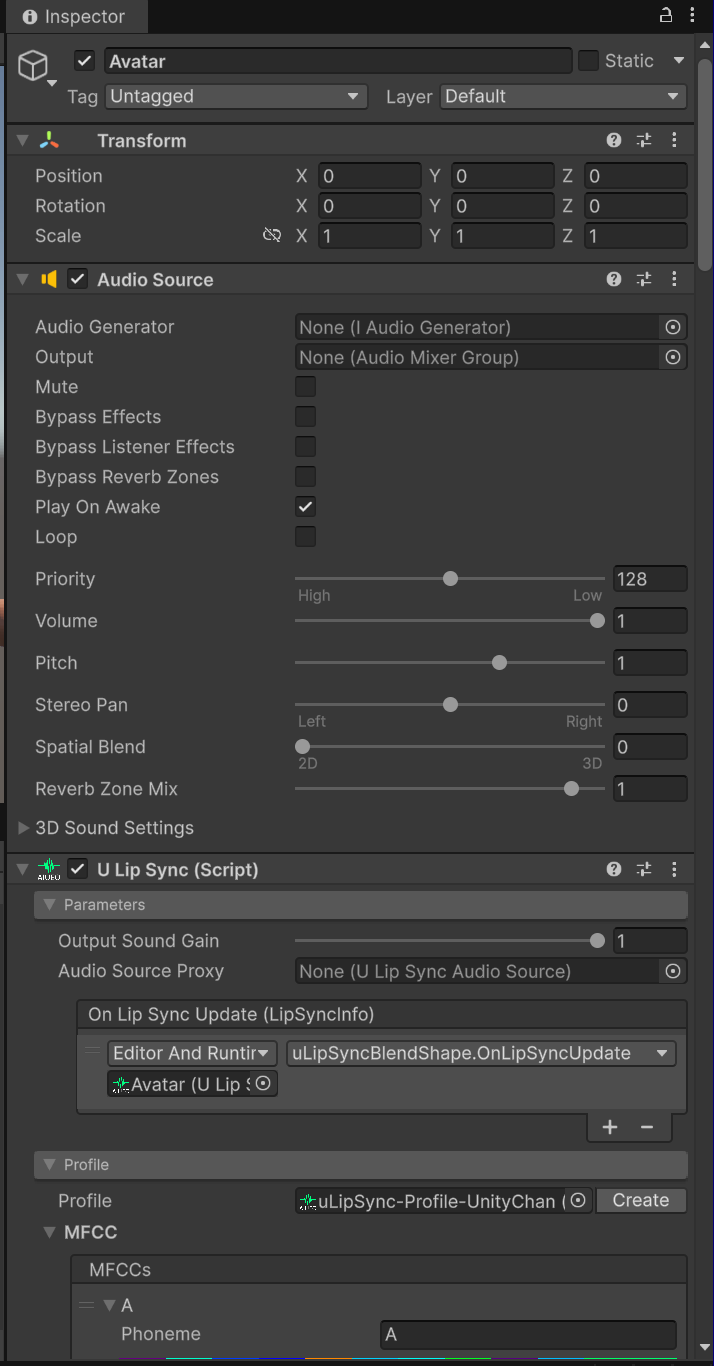Viewport: 714px width, 1366px height.
Task: Click the Create button next to Profile
Action: pos(641,1201)
